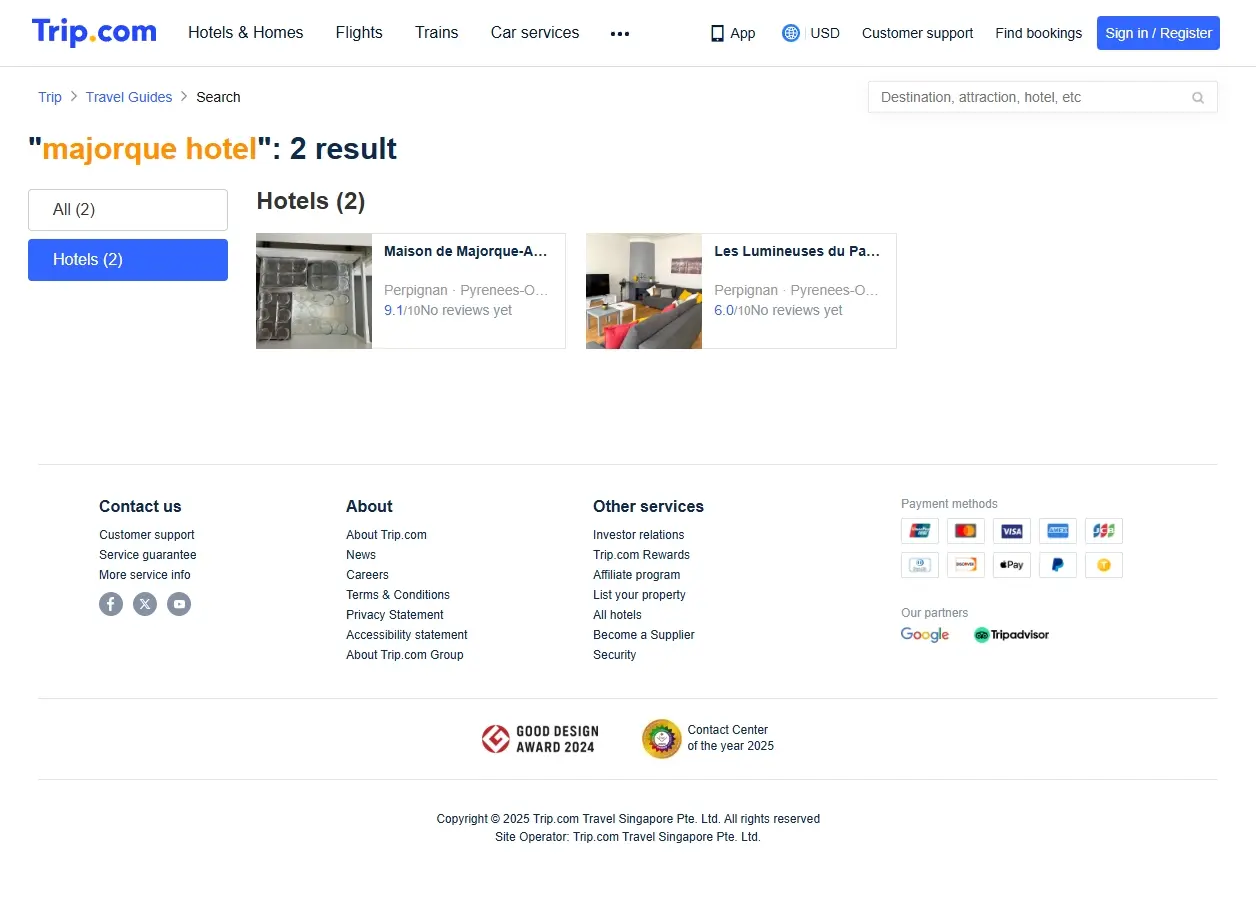Open List your property link
This screenshot has height=921, width=1256.
(639, 595)
